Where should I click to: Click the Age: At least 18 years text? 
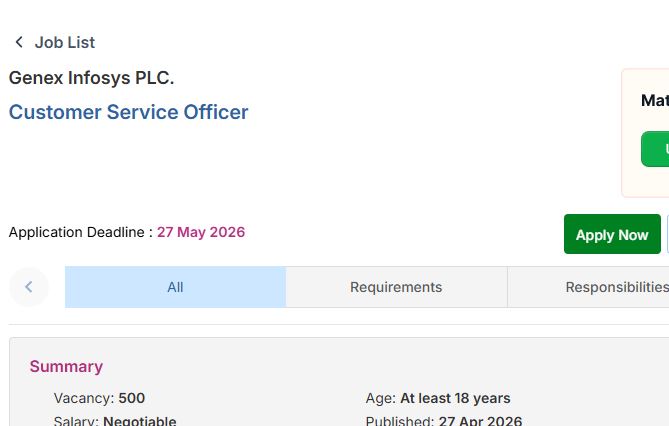click(x=438, y=398)
